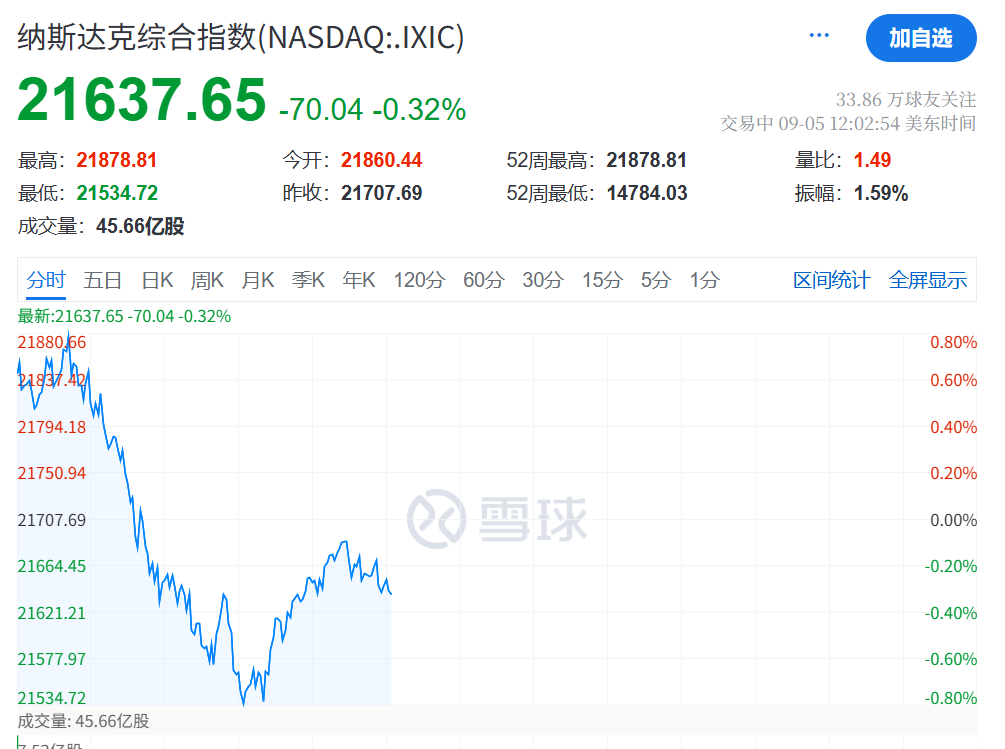This screenshot has height=749, width=1005.
Task: Click the 量比 value 1.49
Action: click(872, 160)
